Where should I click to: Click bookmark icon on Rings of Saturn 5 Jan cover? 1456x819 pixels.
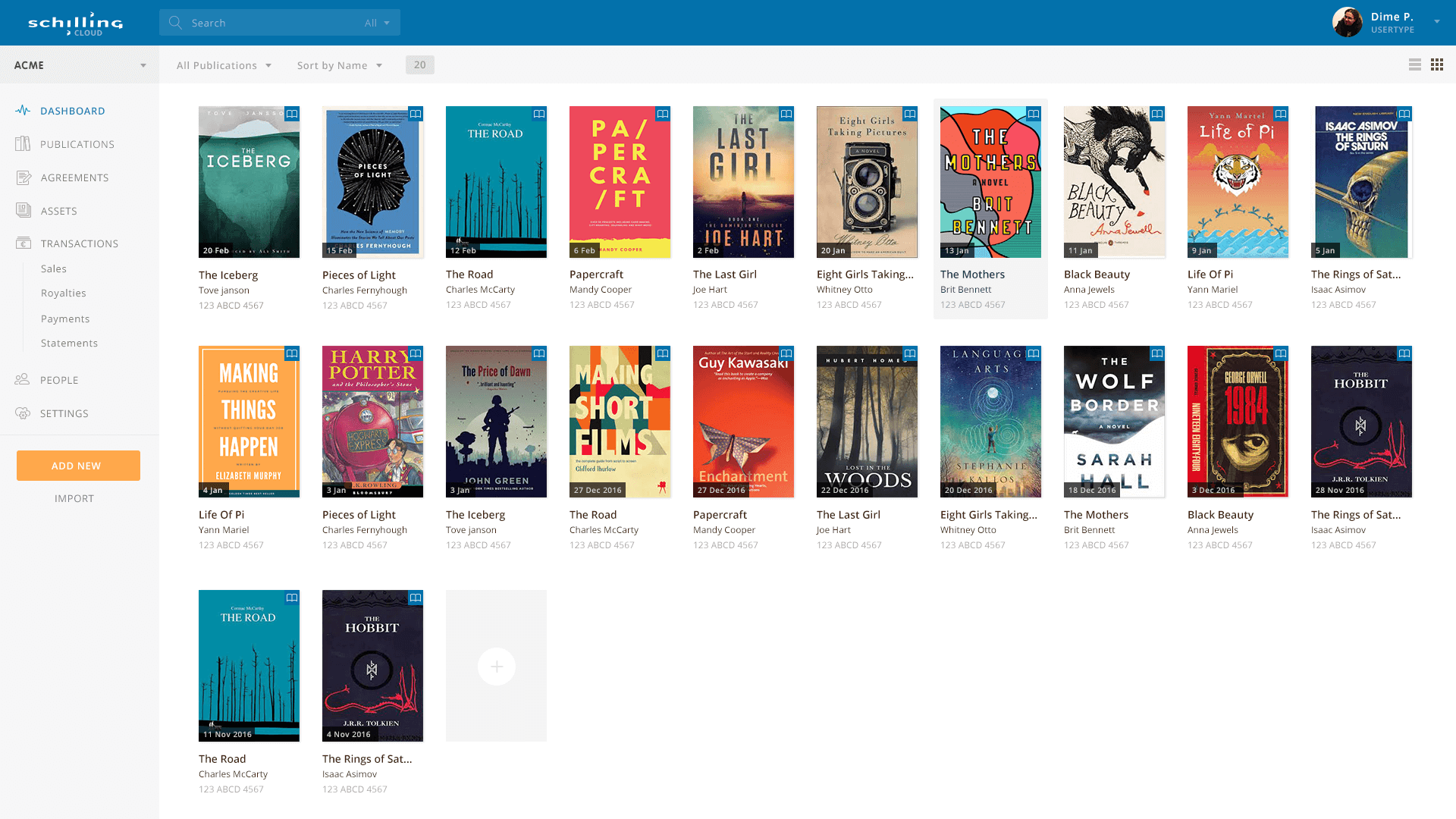1404,114
